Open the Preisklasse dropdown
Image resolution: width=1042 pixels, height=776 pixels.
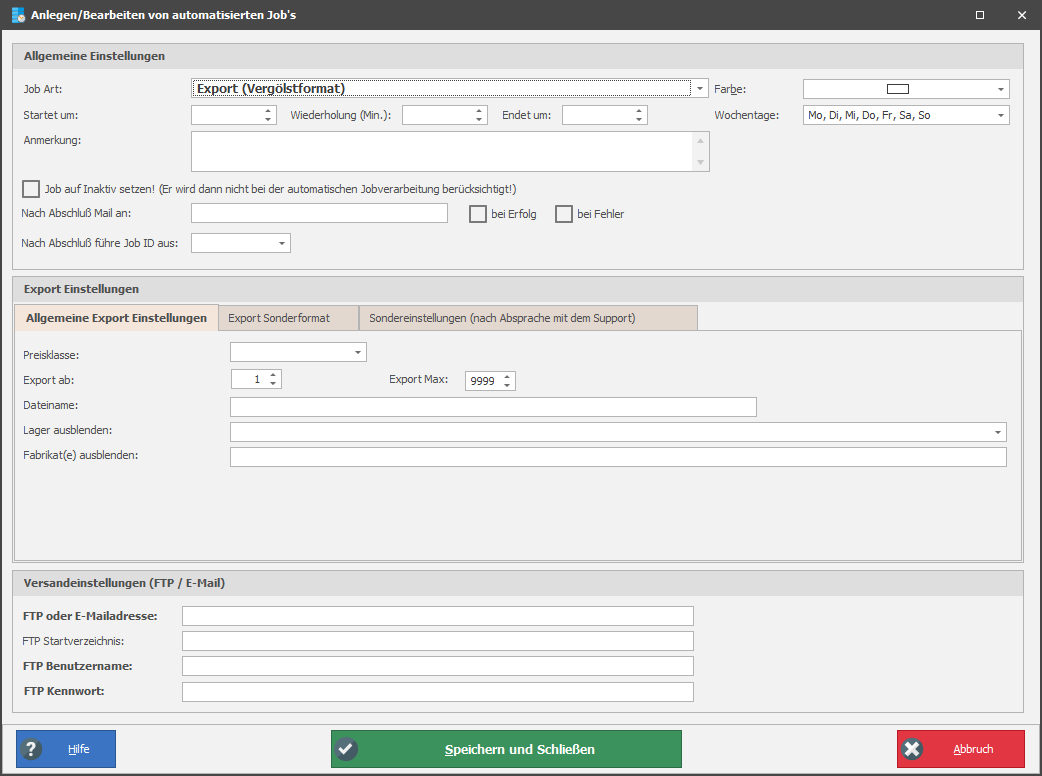tap(358, 352)
